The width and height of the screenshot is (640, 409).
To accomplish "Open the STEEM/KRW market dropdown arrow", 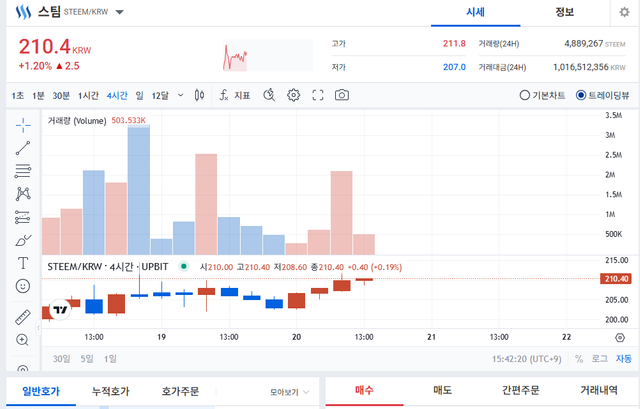I will click(x=120, y=12).
